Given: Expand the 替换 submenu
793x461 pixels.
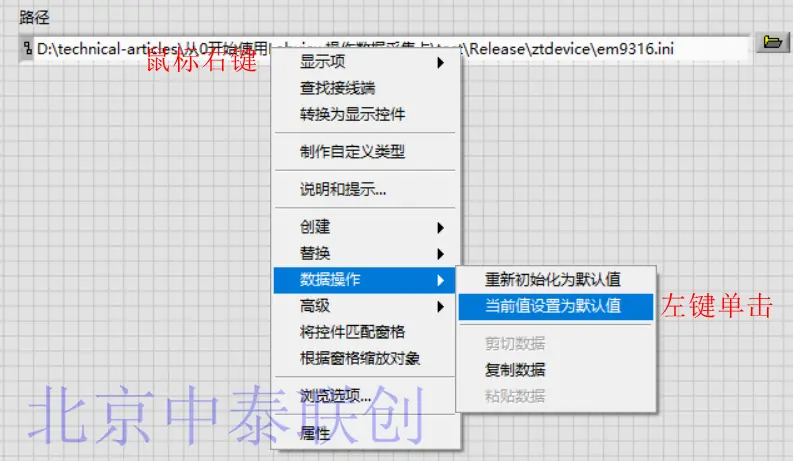Looking at the screenshot, I should tap(365, 253).
